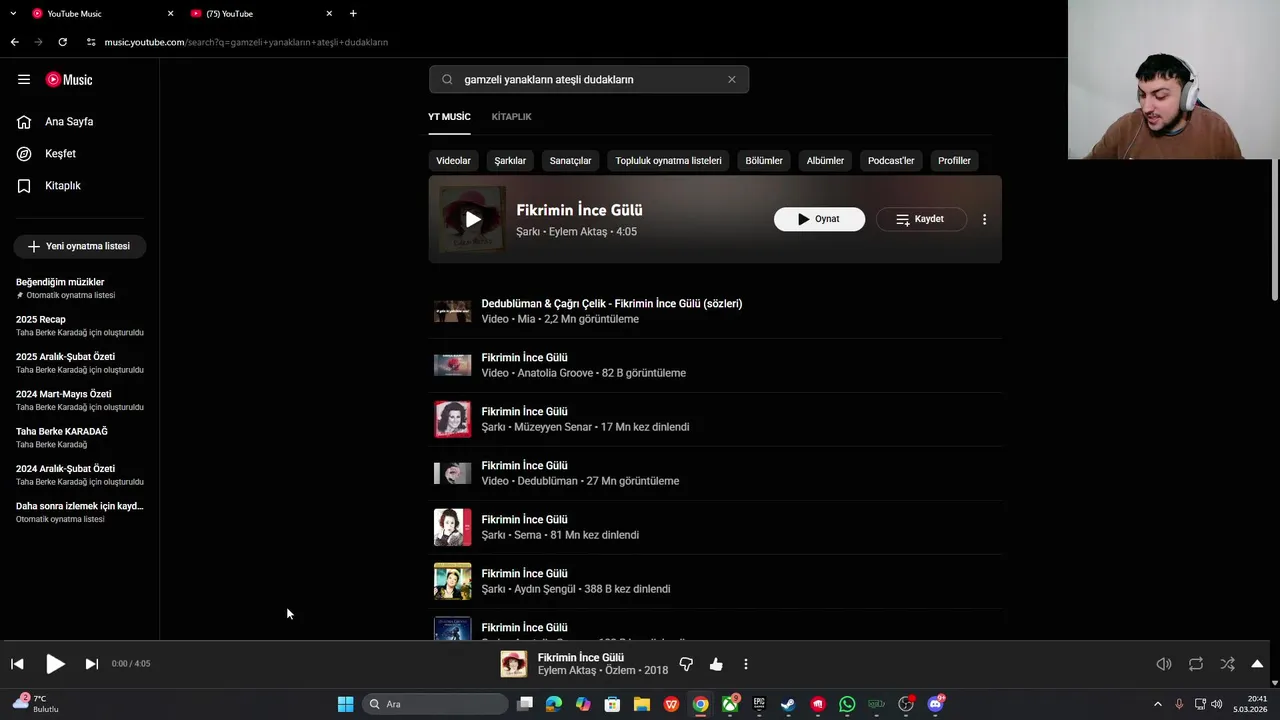
Task: Filter results by Bölümler chip
Action: pyautogui.click(x=764, y=161)
